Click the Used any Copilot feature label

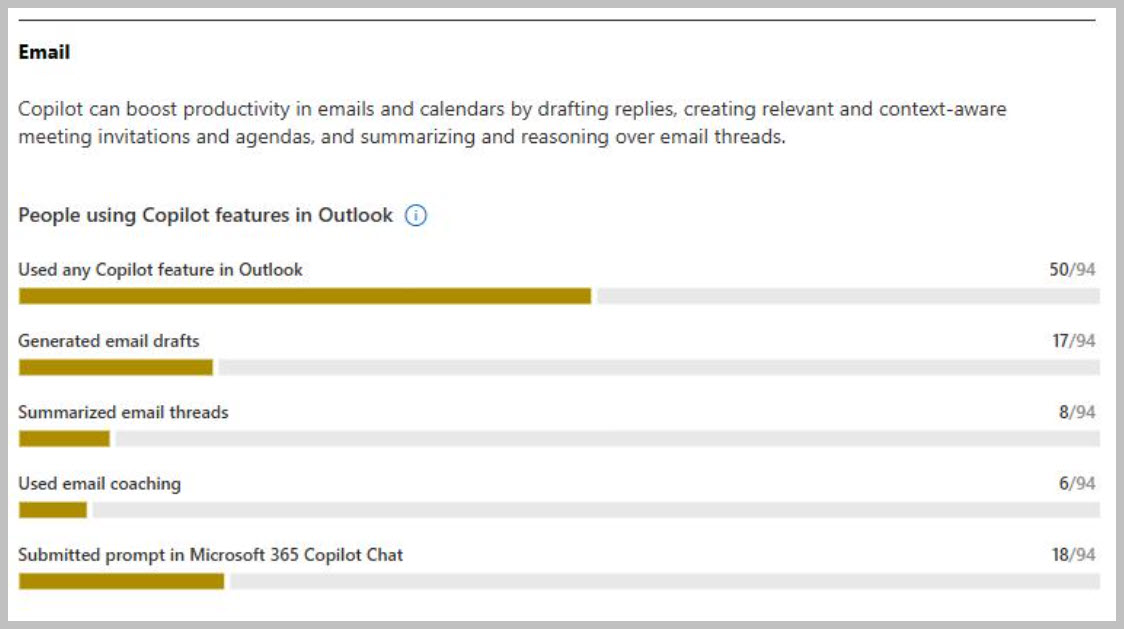click(160, 270)
